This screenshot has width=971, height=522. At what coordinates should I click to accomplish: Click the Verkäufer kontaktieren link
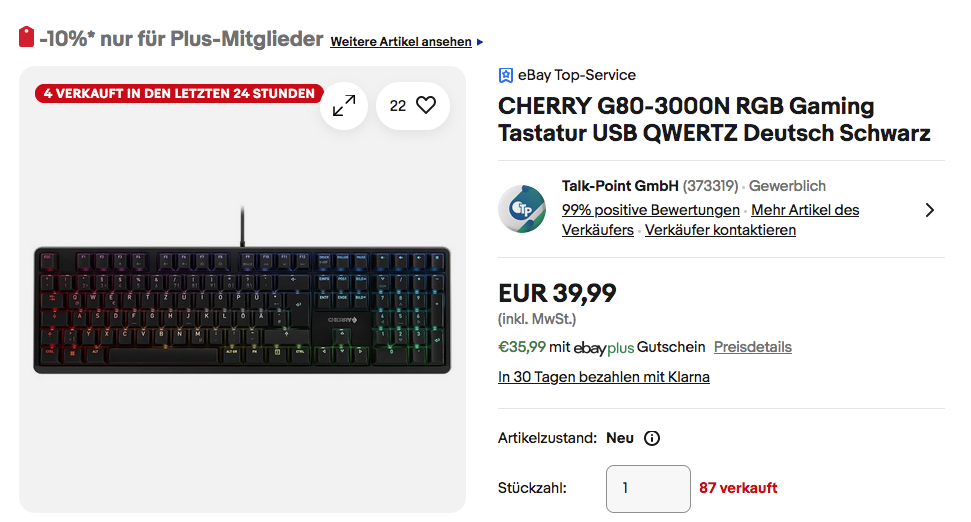720,230
